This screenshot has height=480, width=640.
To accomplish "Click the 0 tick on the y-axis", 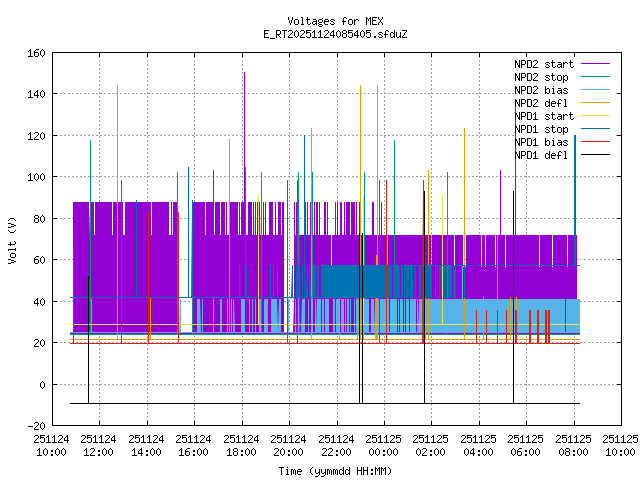I will [x=42, y=385].
